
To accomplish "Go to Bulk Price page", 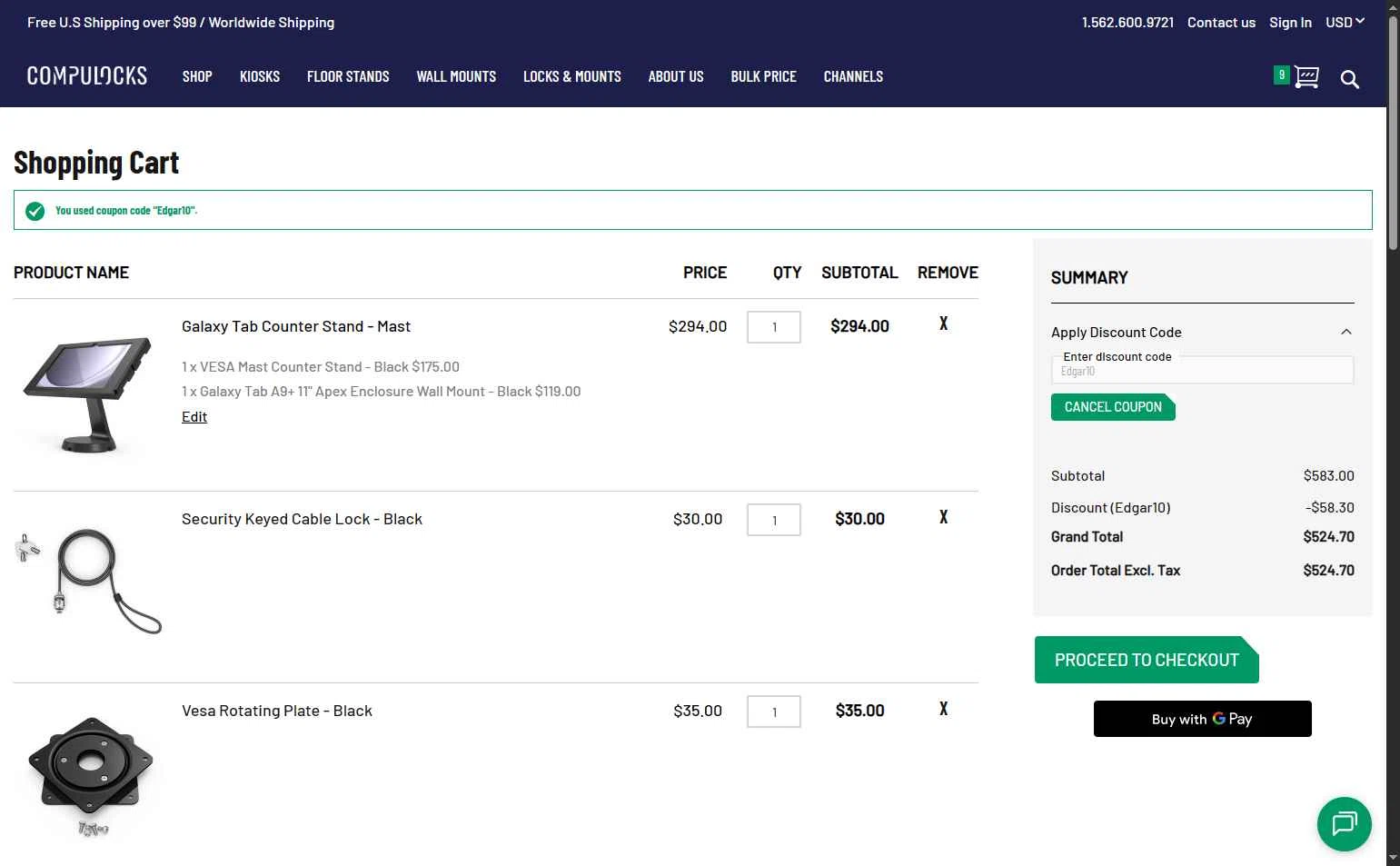I will tap(764, 76).
